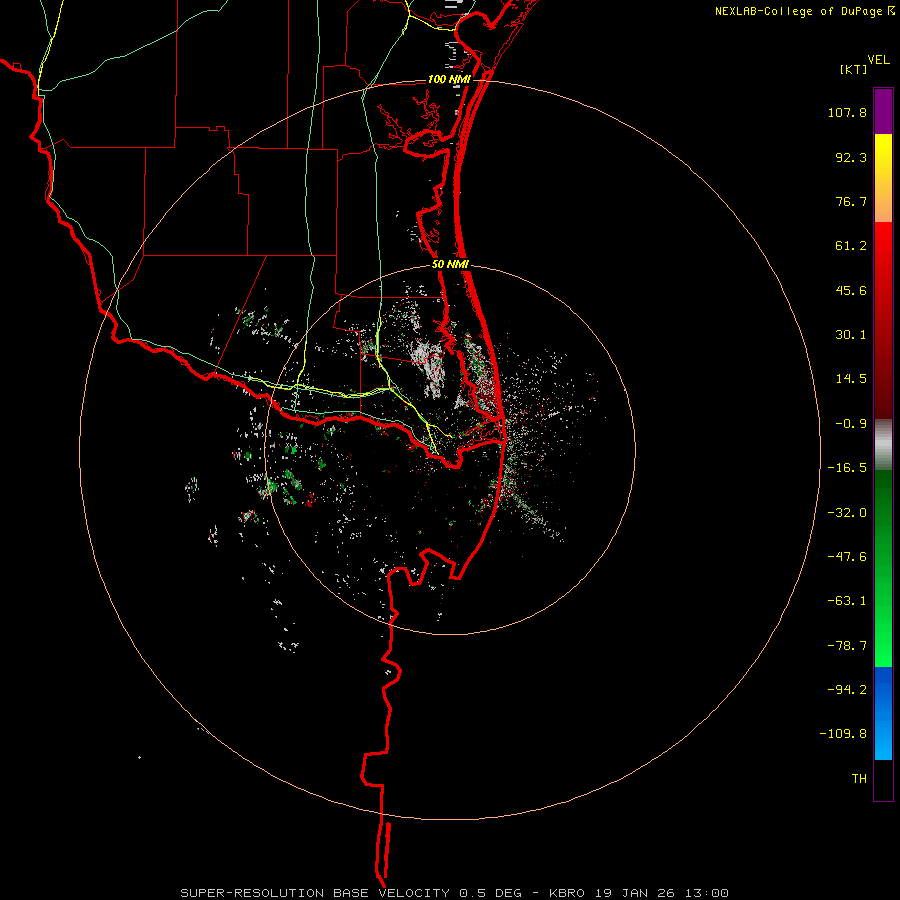This screenshot has height=900, width=900.
Task: Click the -78.7 velocity scale value
Action: 847,646
